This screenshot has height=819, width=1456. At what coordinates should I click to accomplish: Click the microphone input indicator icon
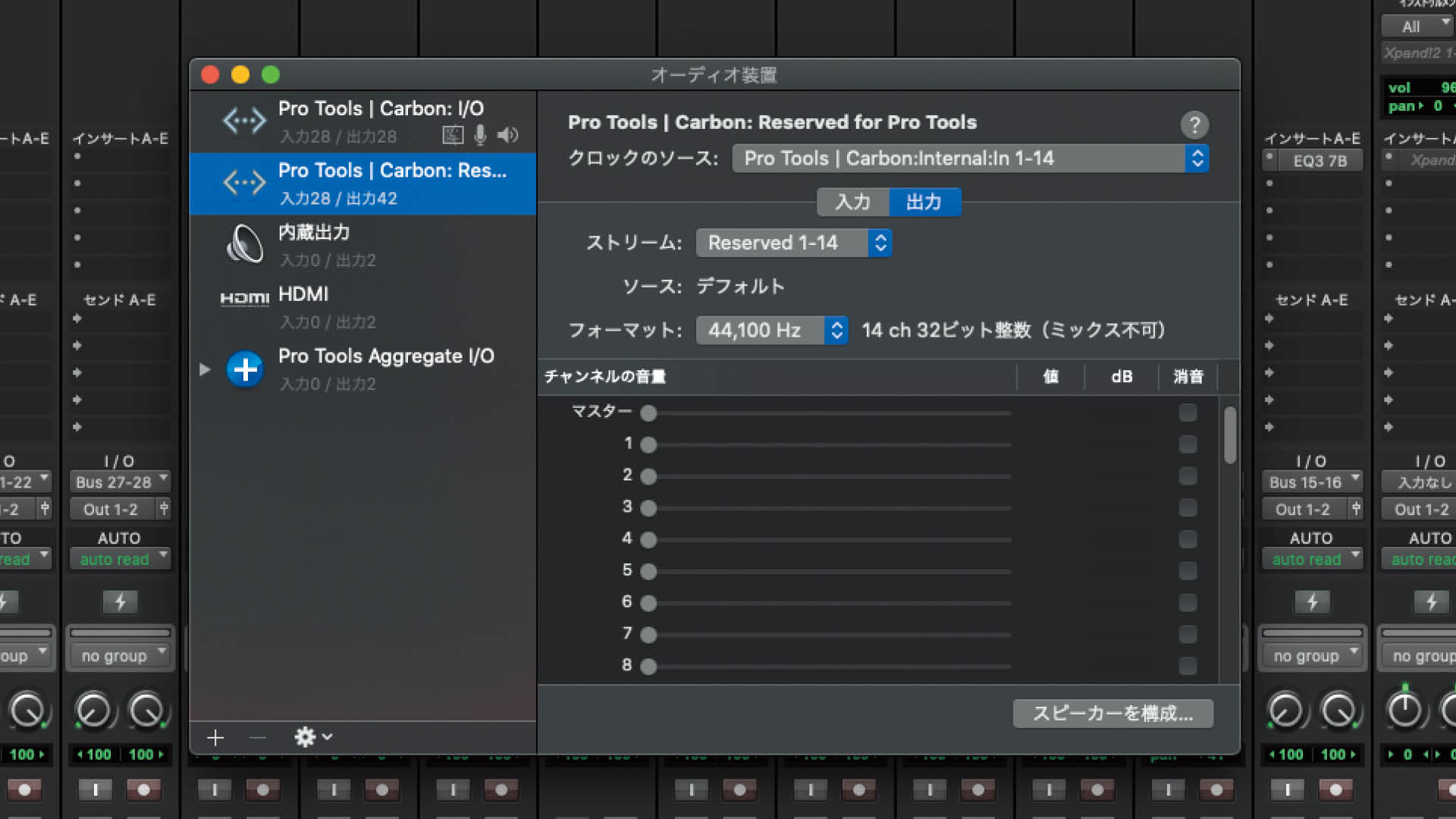[480, 136]
